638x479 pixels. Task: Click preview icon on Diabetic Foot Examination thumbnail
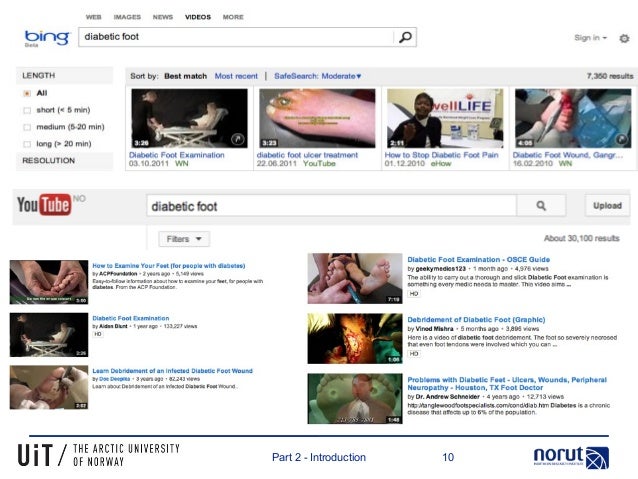pos(238,139)
